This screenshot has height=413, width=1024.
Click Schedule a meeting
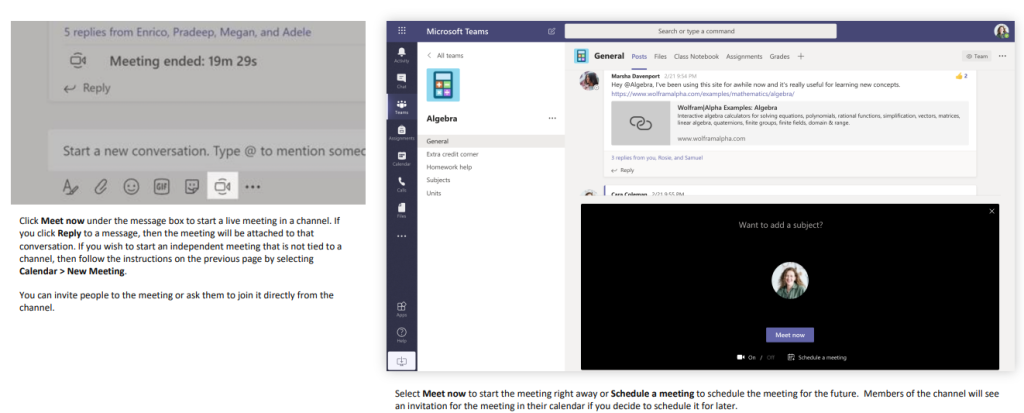point(817,357)
